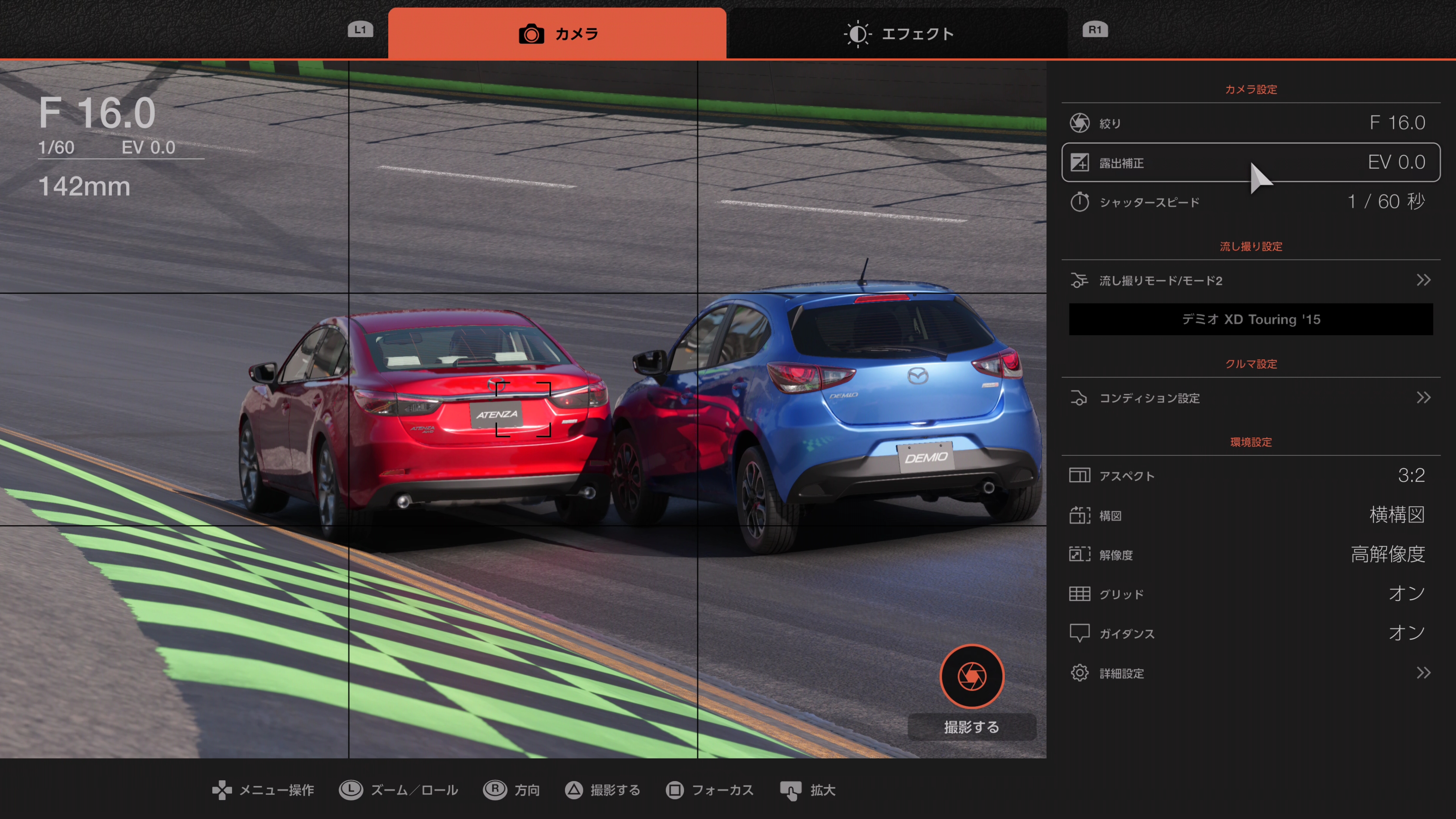Adjust EV 0.0 exposure value
Screen dimensions: 1456x819
[1396, 162]
